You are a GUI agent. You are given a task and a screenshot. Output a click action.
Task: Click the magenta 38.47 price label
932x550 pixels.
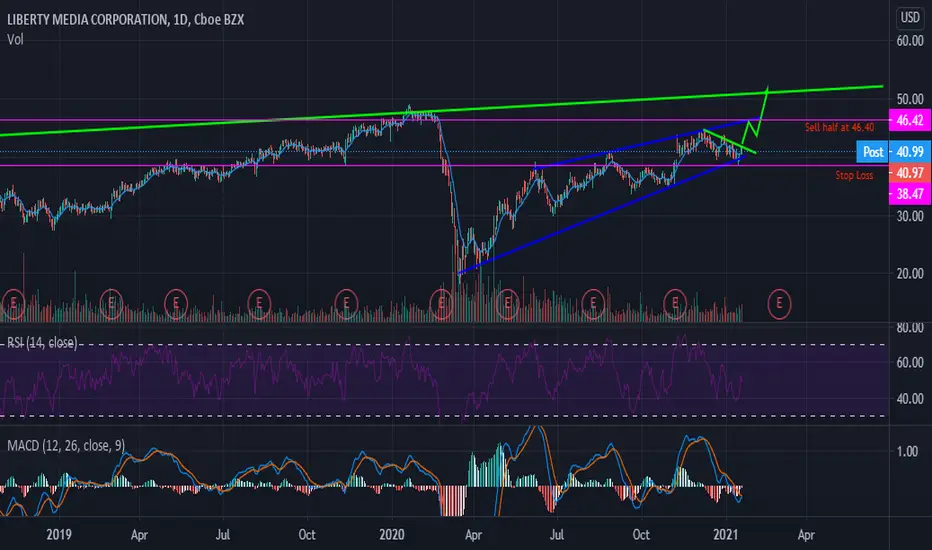point(909,194)
